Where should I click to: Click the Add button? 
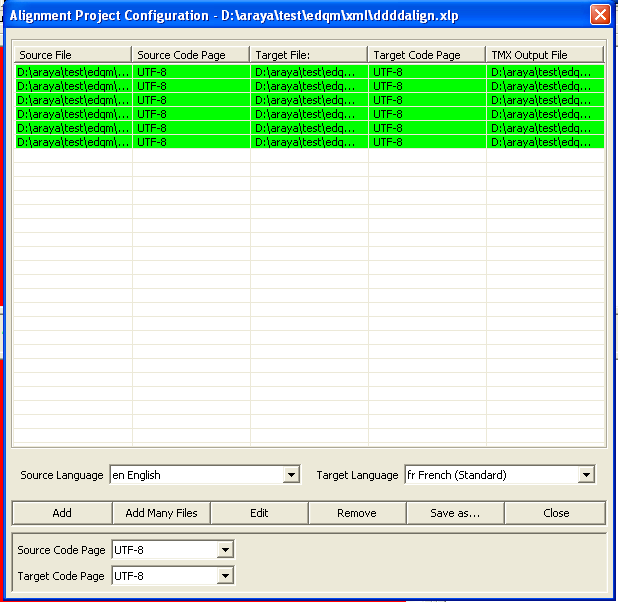tap(62, 513)
